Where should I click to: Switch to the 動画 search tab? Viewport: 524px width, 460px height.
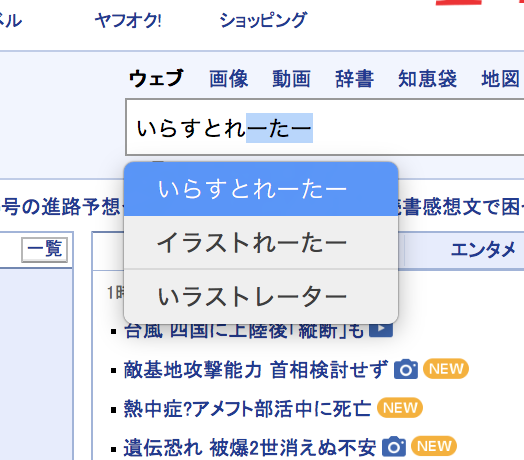pyautogui.click(x=291, y=79)
